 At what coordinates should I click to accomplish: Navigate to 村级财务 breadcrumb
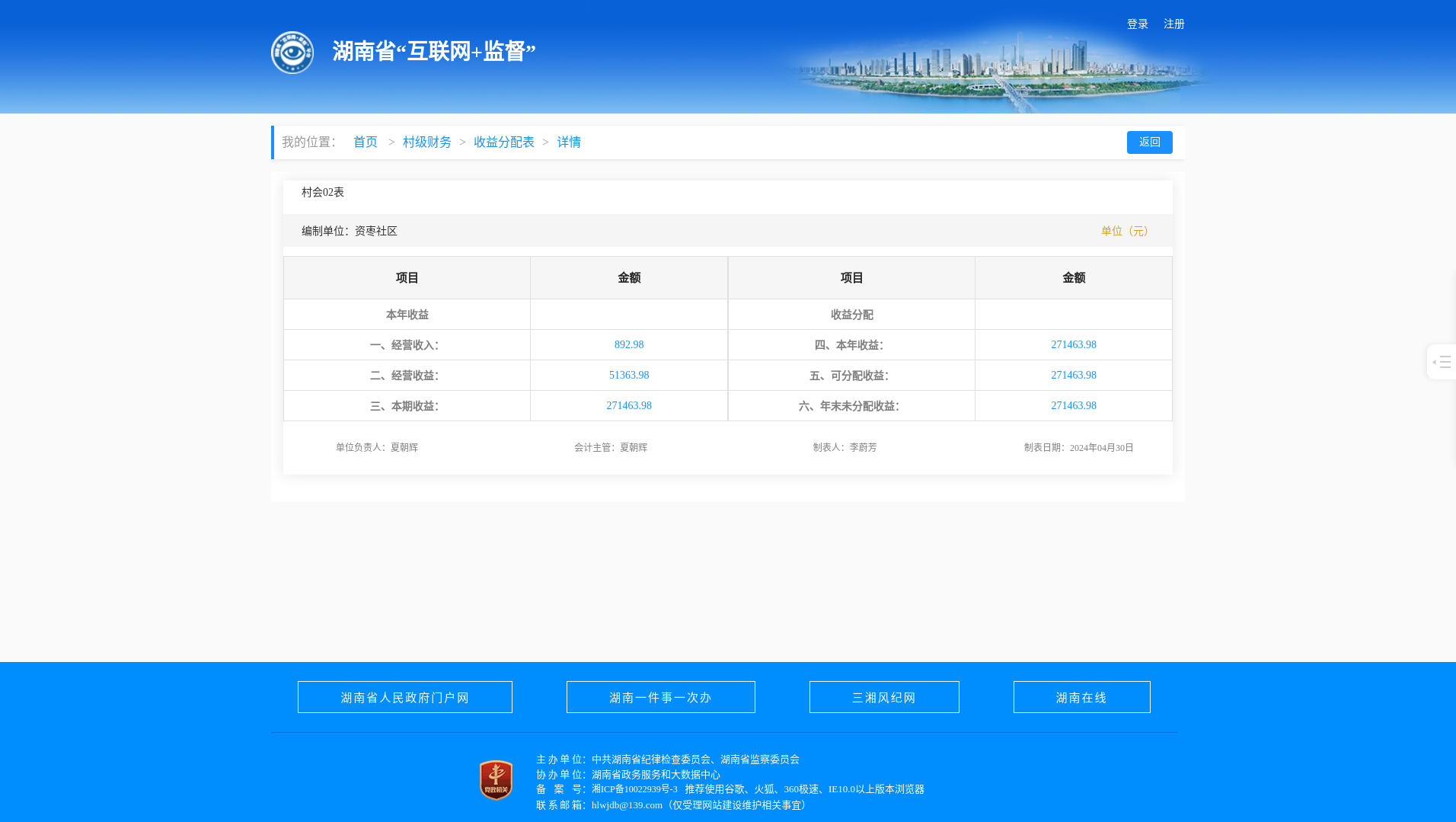point(427,142)
